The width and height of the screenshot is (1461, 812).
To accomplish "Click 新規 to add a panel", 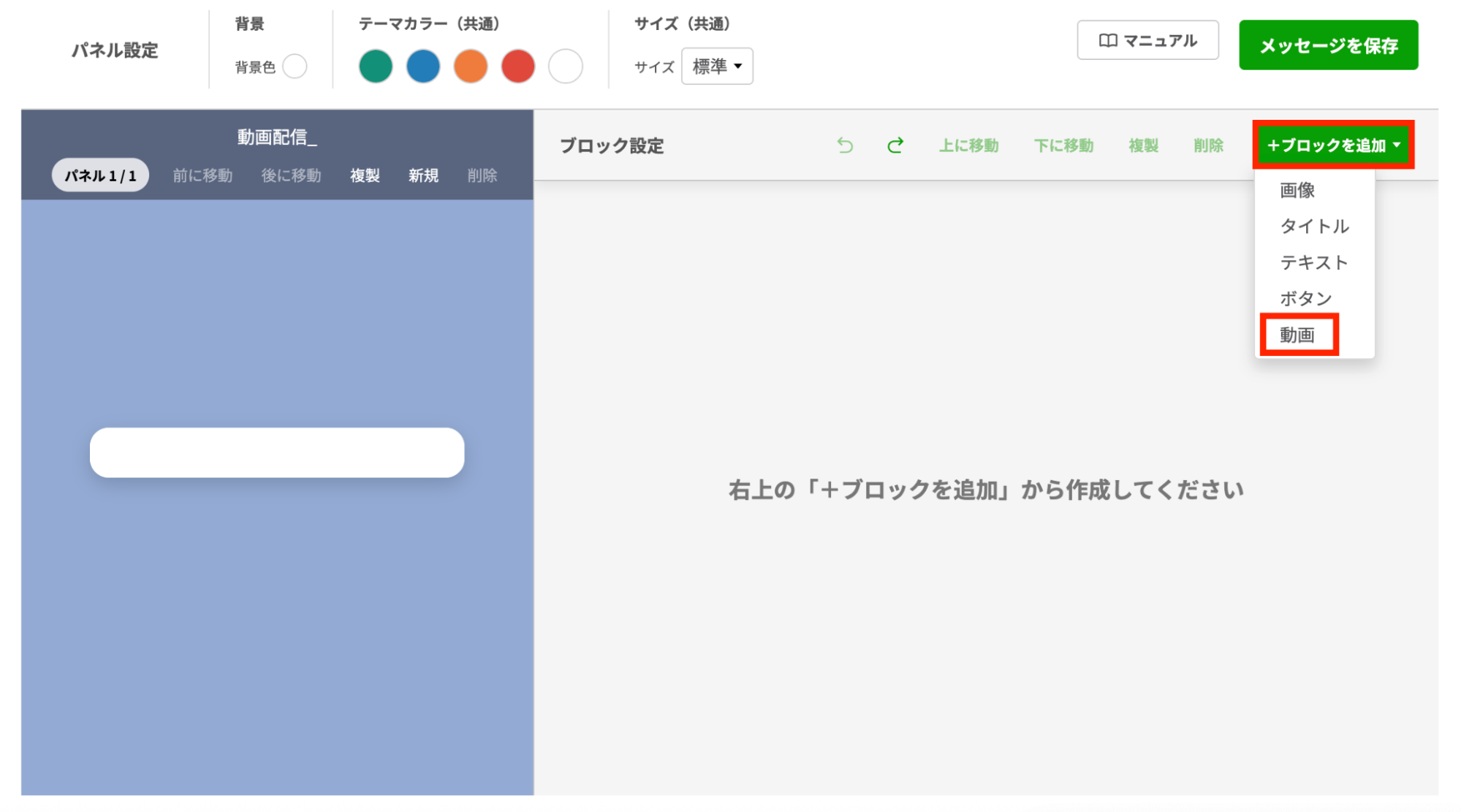I will (x=423, y=175).
